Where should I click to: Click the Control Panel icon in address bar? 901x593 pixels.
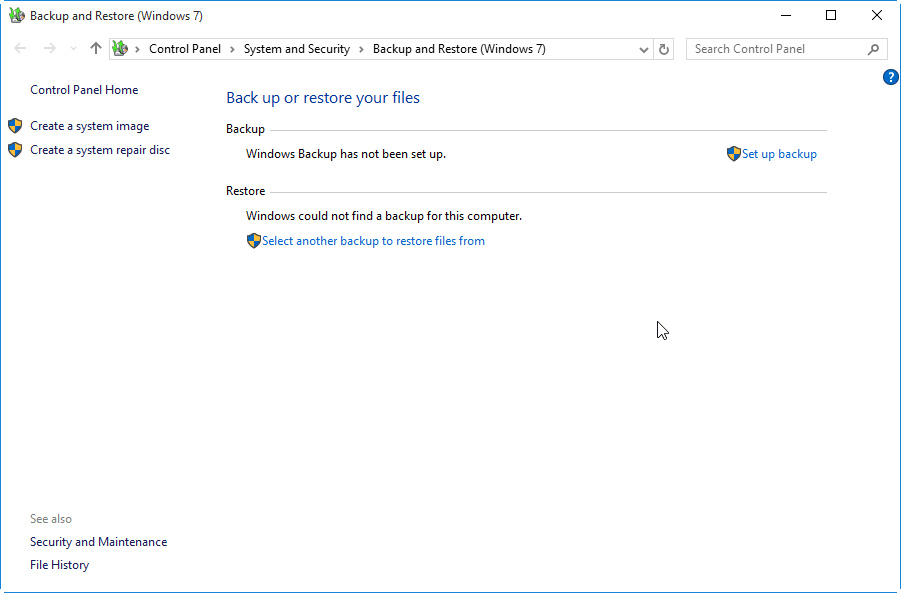coord(120,49)
